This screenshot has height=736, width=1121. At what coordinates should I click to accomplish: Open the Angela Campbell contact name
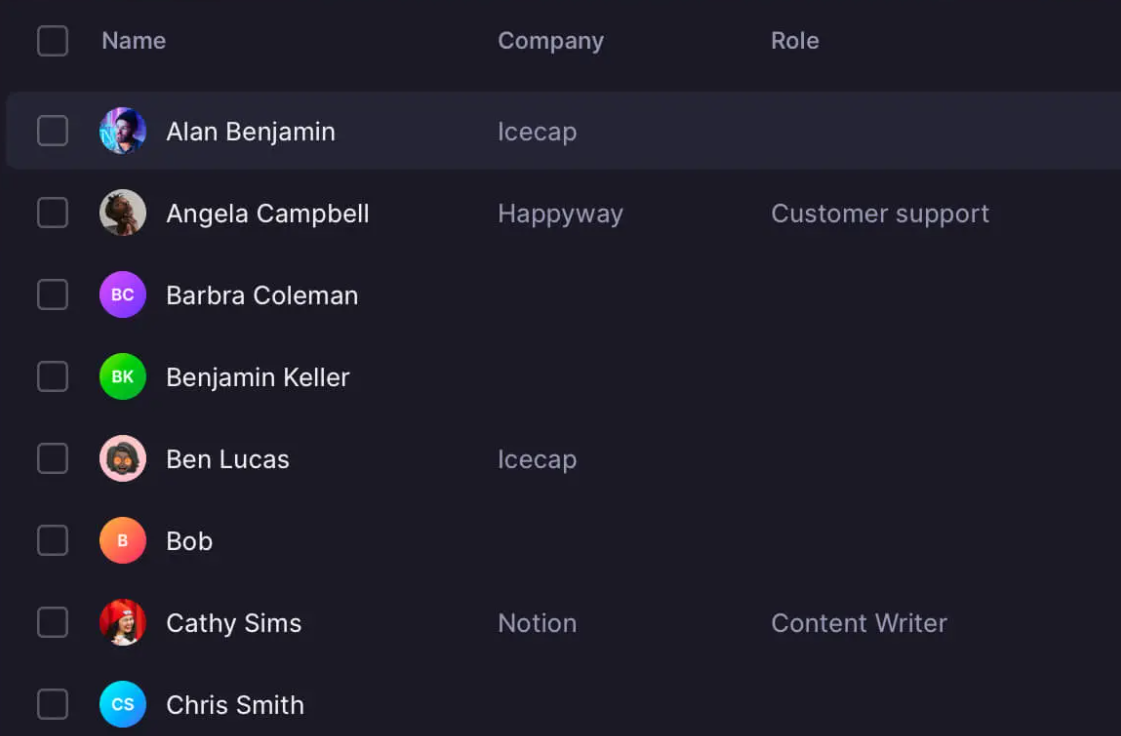[267, 214]
